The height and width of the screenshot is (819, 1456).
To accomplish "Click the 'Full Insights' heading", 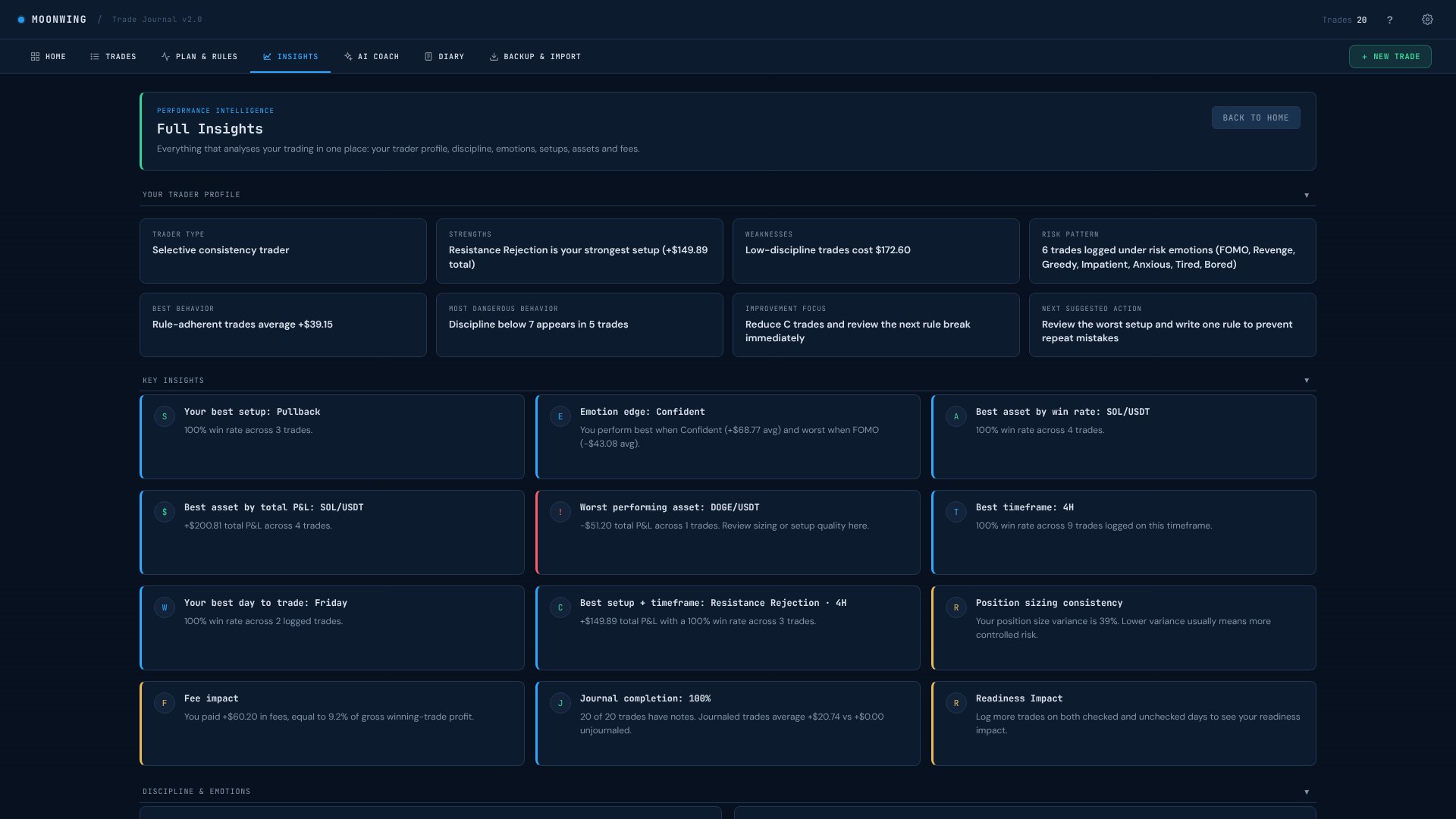I will point(210,129).
